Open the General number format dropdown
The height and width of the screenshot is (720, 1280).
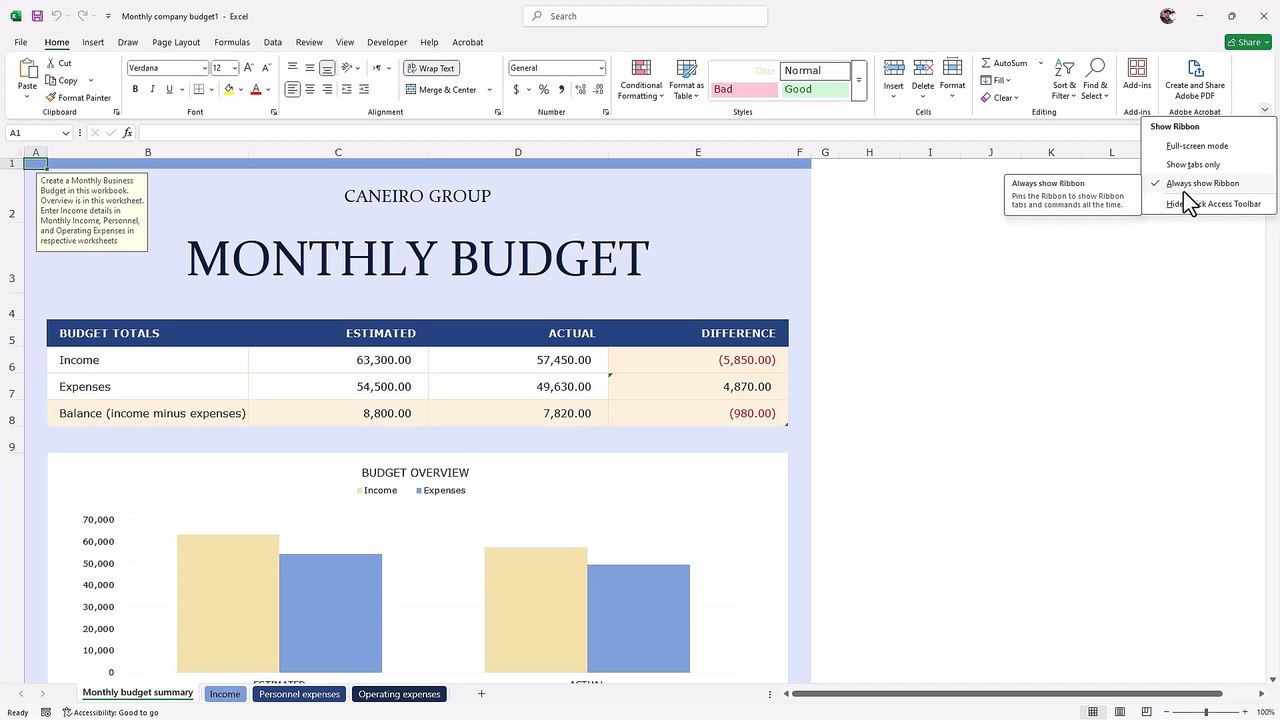601,68
